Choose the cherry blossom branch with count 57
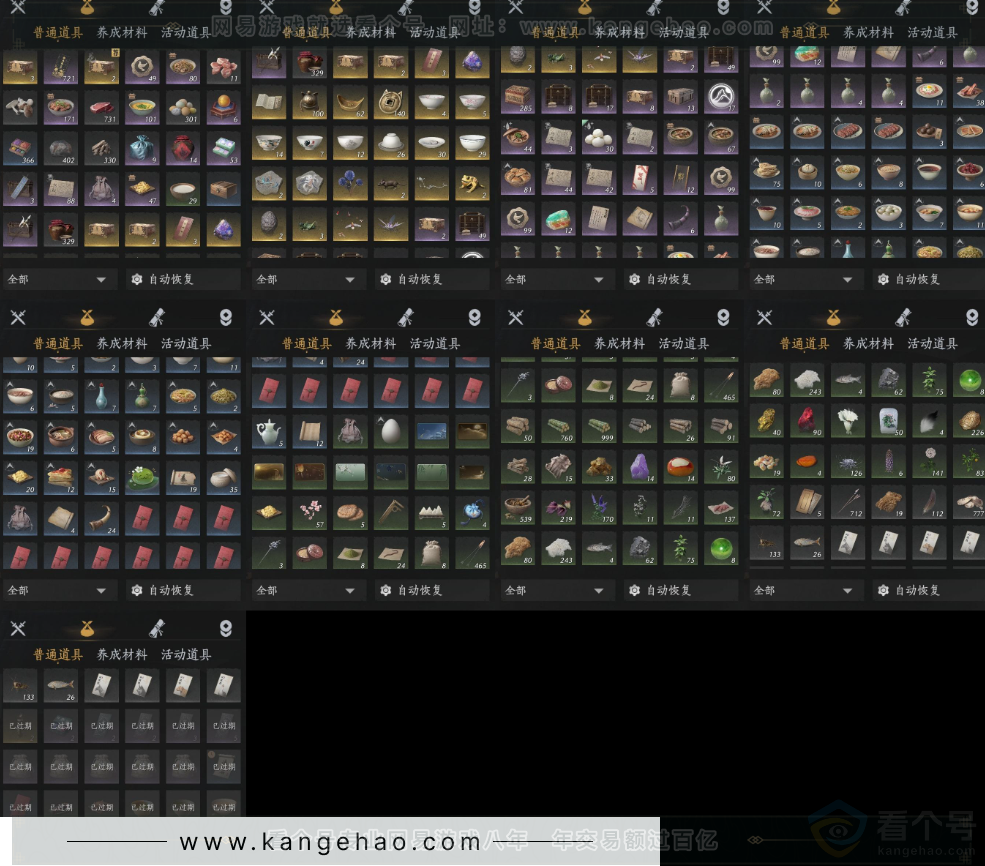This screenshot has width=985, height=866. 308,513
